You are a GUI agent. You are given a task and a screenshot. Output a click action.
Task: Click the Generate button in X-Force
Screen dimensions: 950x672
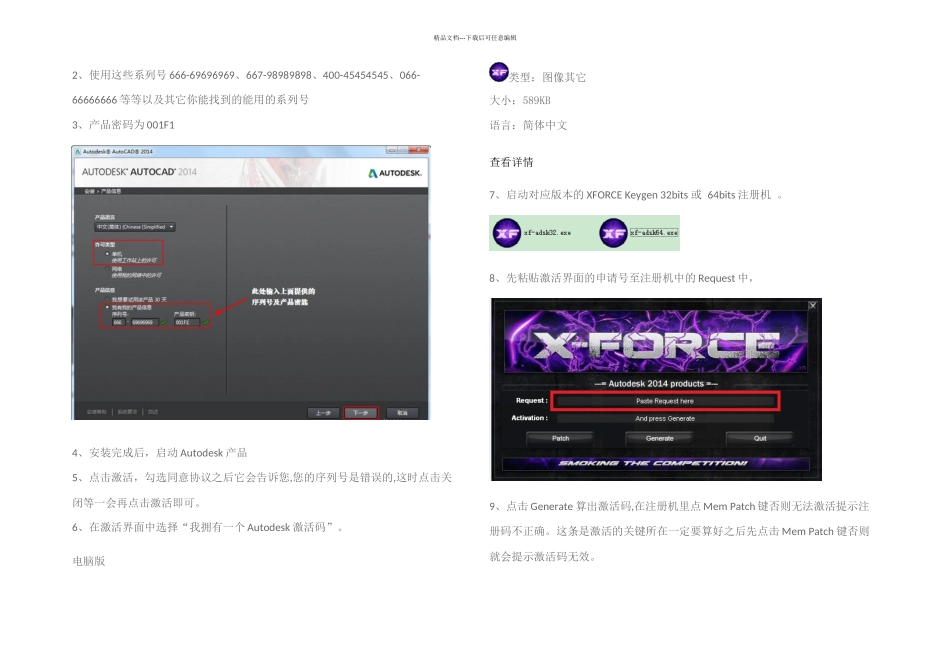[660, 439]
